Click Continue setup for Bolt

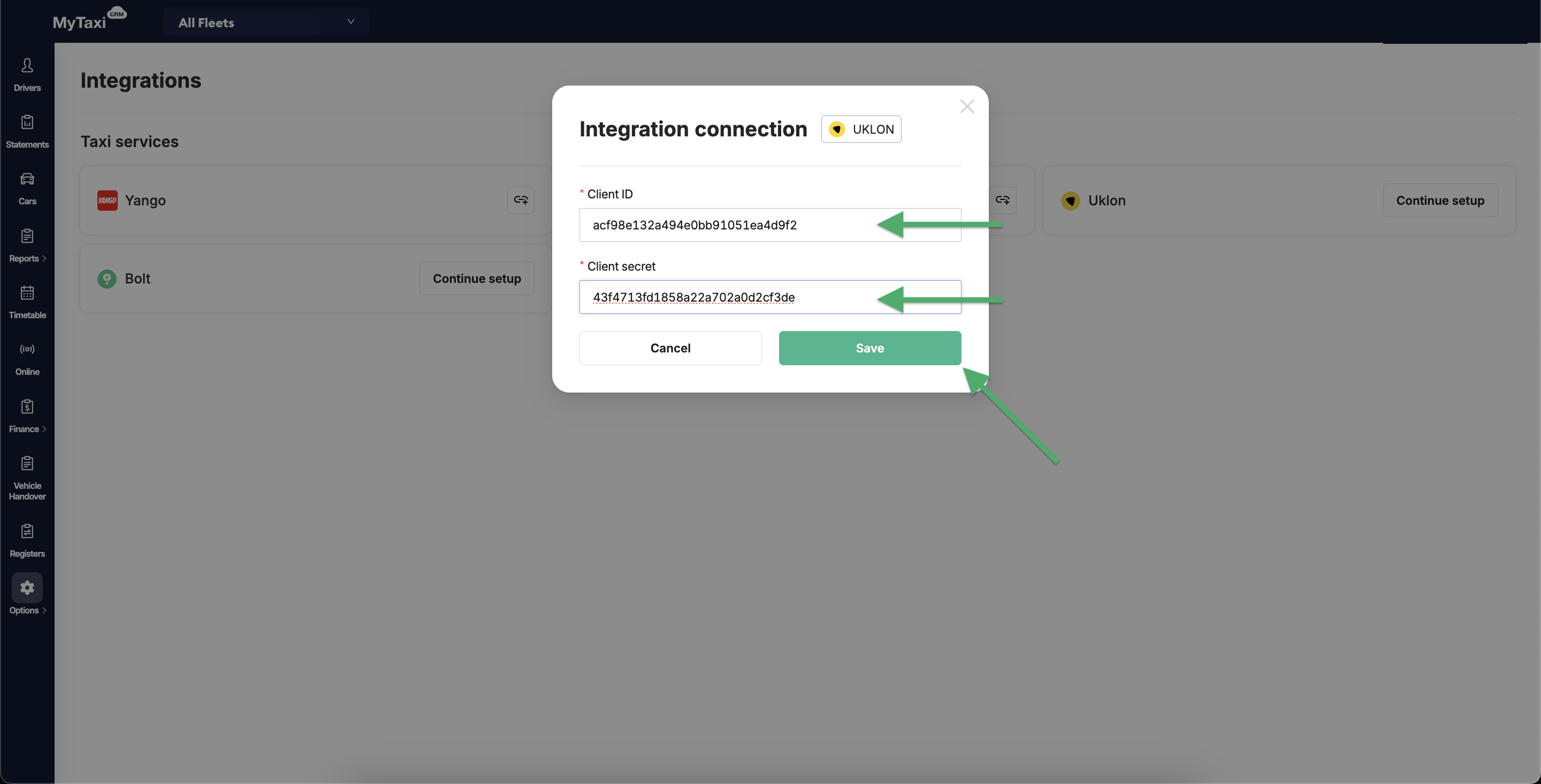pyautogui.click(x=477, y=278)
